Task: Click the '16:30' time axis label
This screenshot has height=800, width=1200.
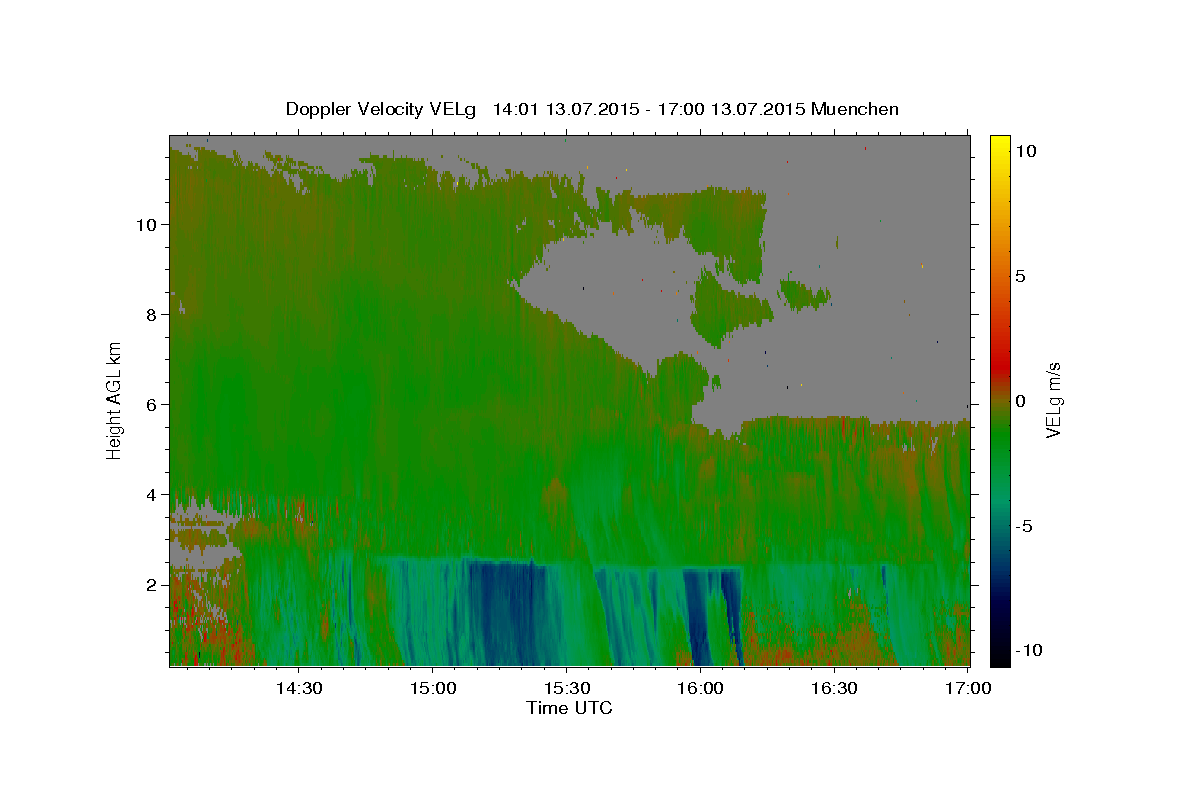Action: point(834,689)
